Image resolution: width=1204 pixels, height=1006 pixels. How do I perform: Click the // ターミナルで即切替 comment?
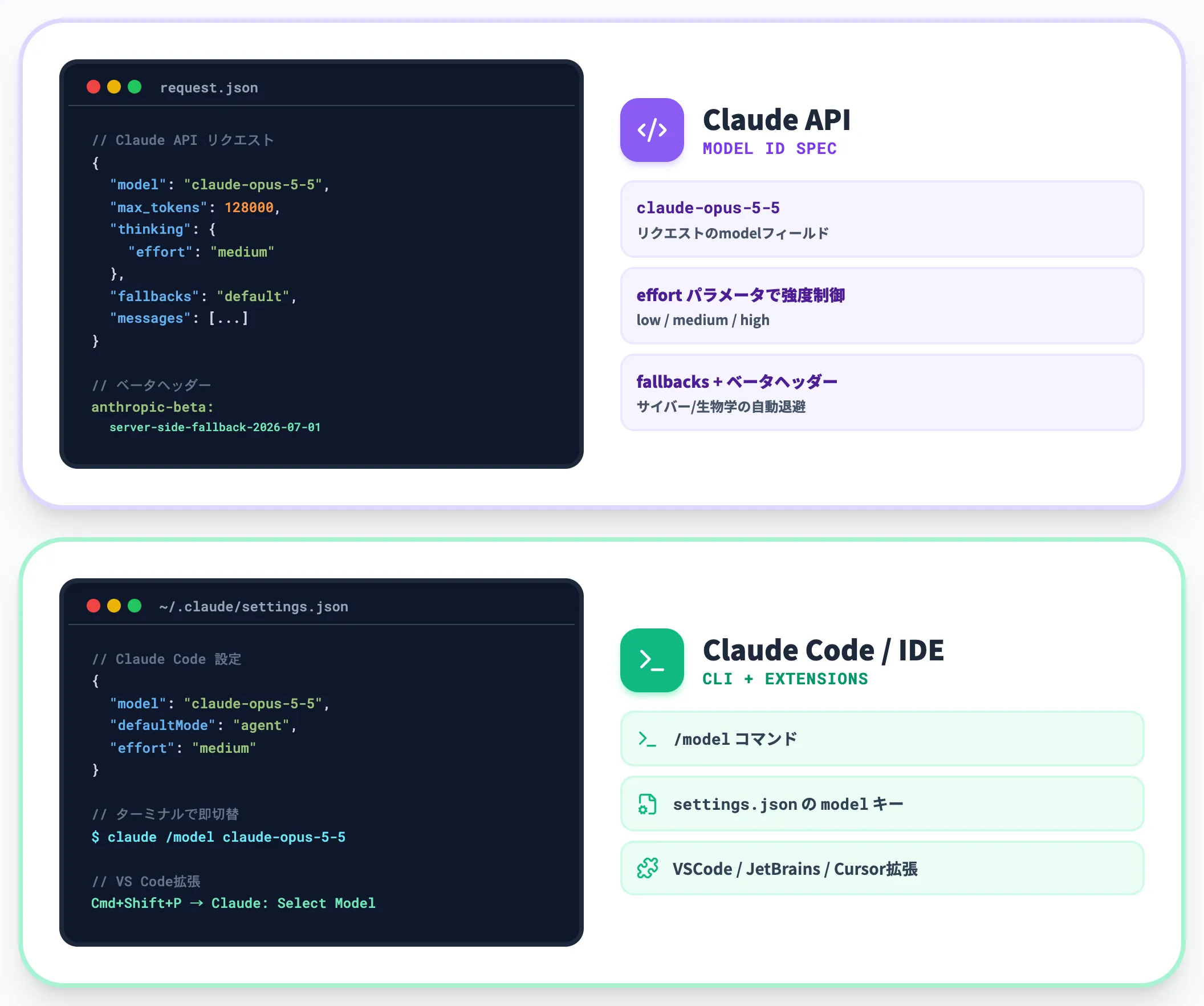165,814
